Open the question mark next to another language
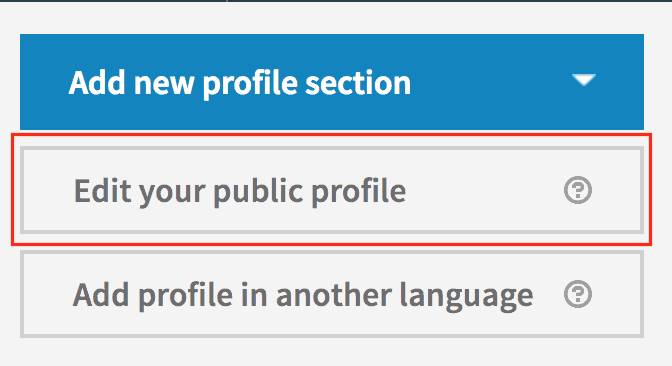672x366 pixels. 578,294
